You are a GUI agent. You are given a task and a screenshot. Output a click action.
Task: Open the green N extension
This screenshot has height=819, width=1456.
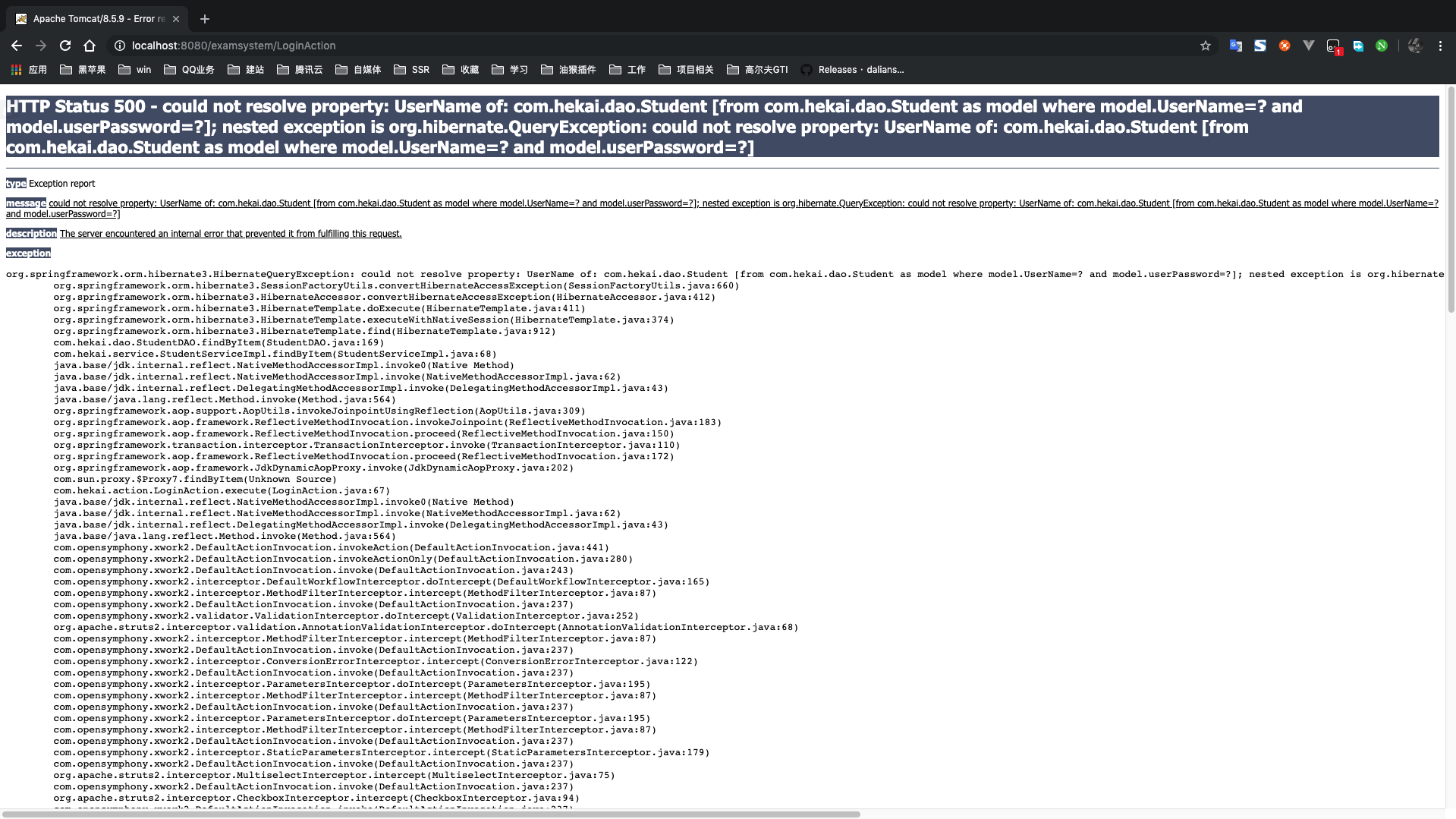pyautogui.click(x=1382, y=46)
